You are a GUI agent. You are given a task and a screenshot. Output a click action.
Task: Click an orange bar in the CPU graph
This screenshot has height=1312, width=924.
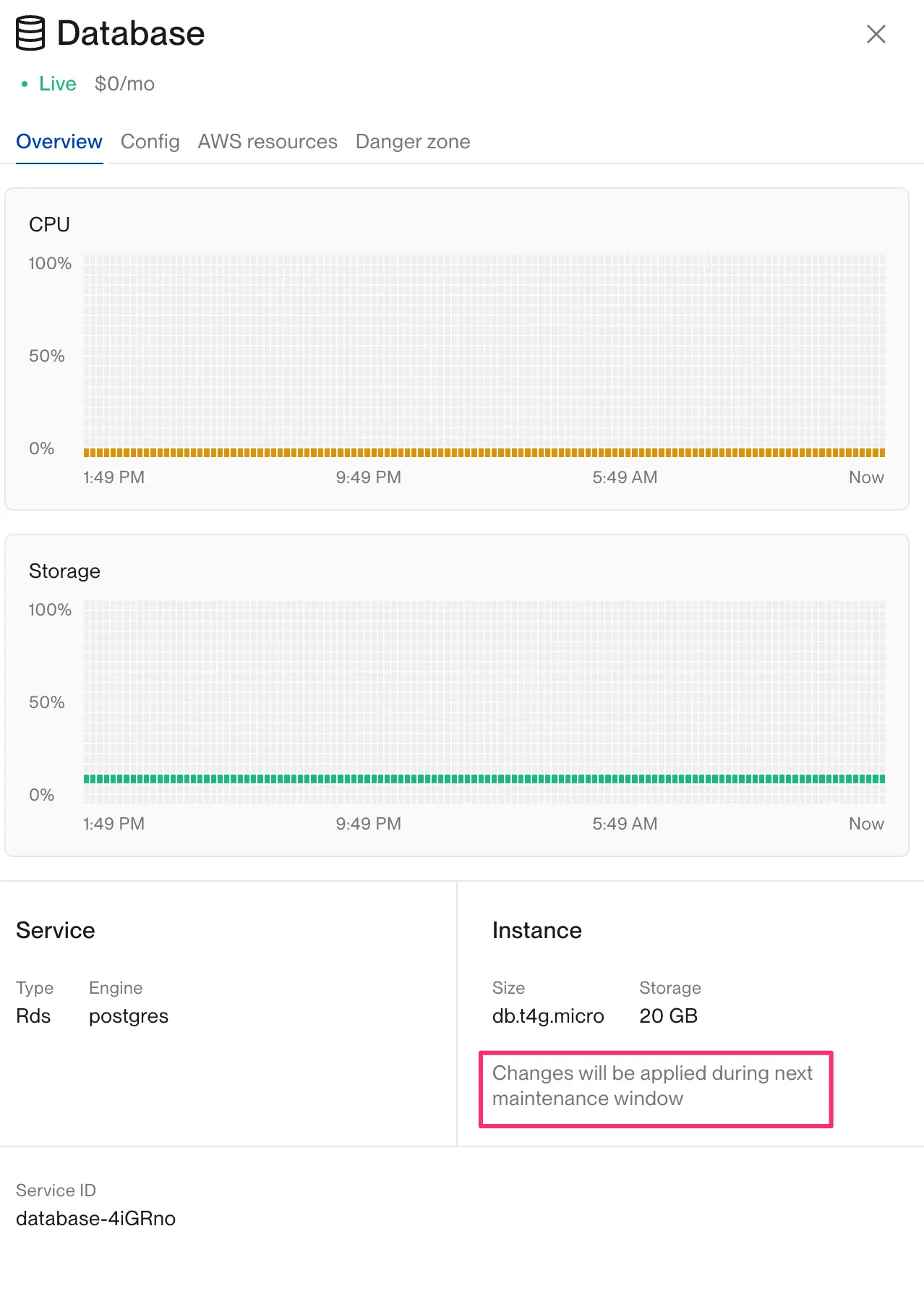434,451
